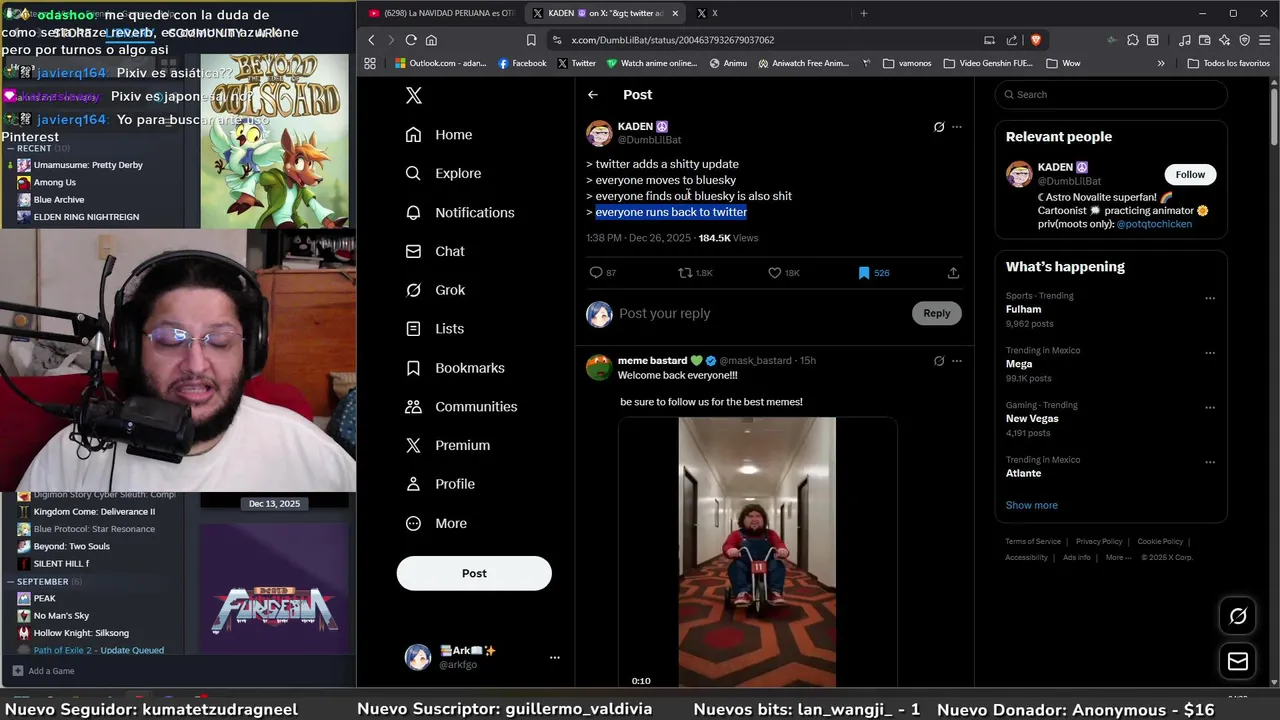Image resolution: width=1280 pixels, height=720 pixels.
Task: Open the Privacy Policy link
Action: pyautogui.click(x=1099, y=541)
